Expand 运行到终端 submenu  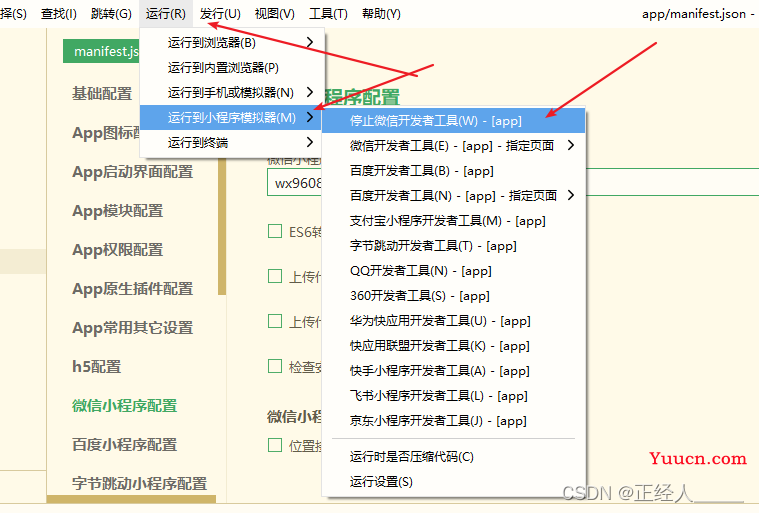(232, 143)
